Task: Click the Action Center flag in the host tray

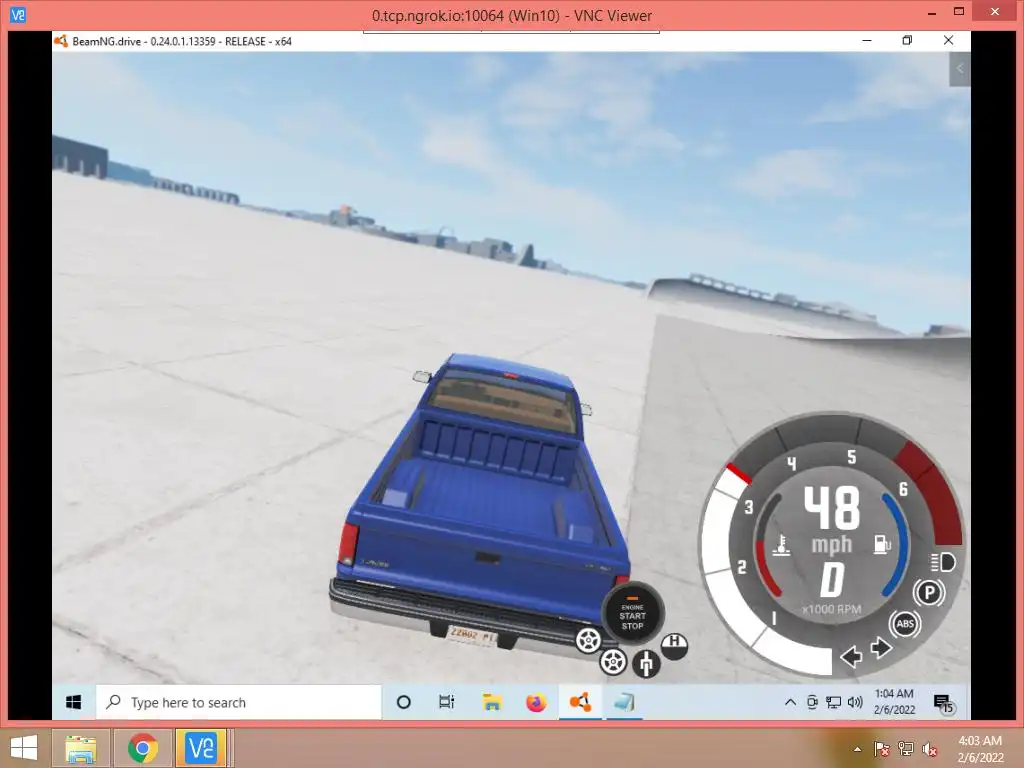Action: pyautogui.click(x=881, y=749)
